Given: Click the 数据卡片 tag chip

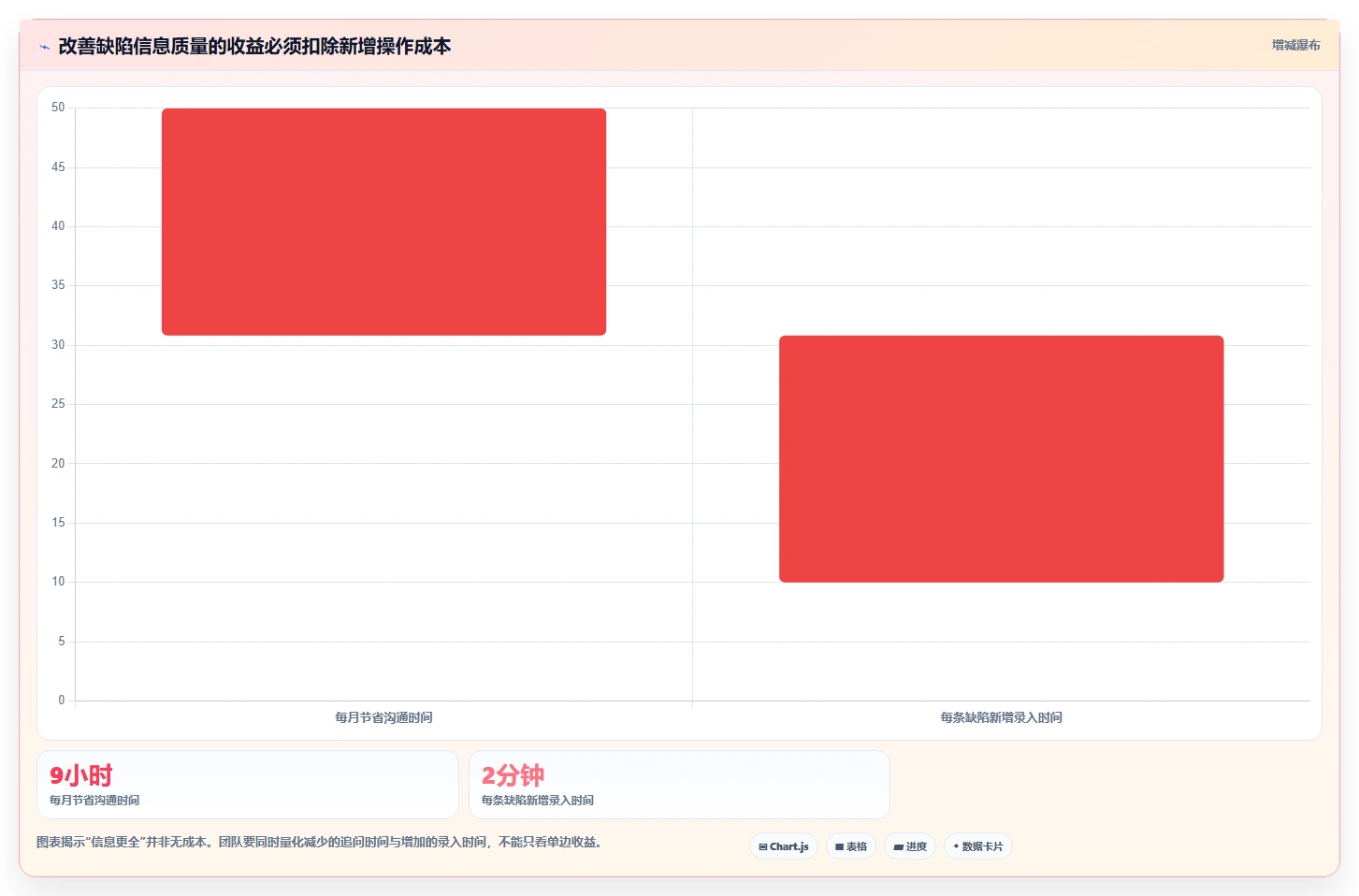Looking at the screenshot, I should [x=978, y=846].
